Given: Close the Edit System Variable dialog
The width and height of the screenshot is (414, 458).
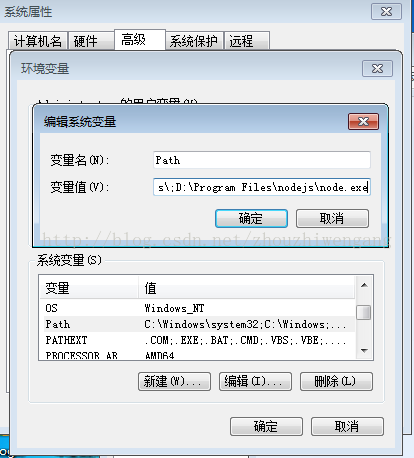Looking at the screenshot, I should (x=363, y=121).
